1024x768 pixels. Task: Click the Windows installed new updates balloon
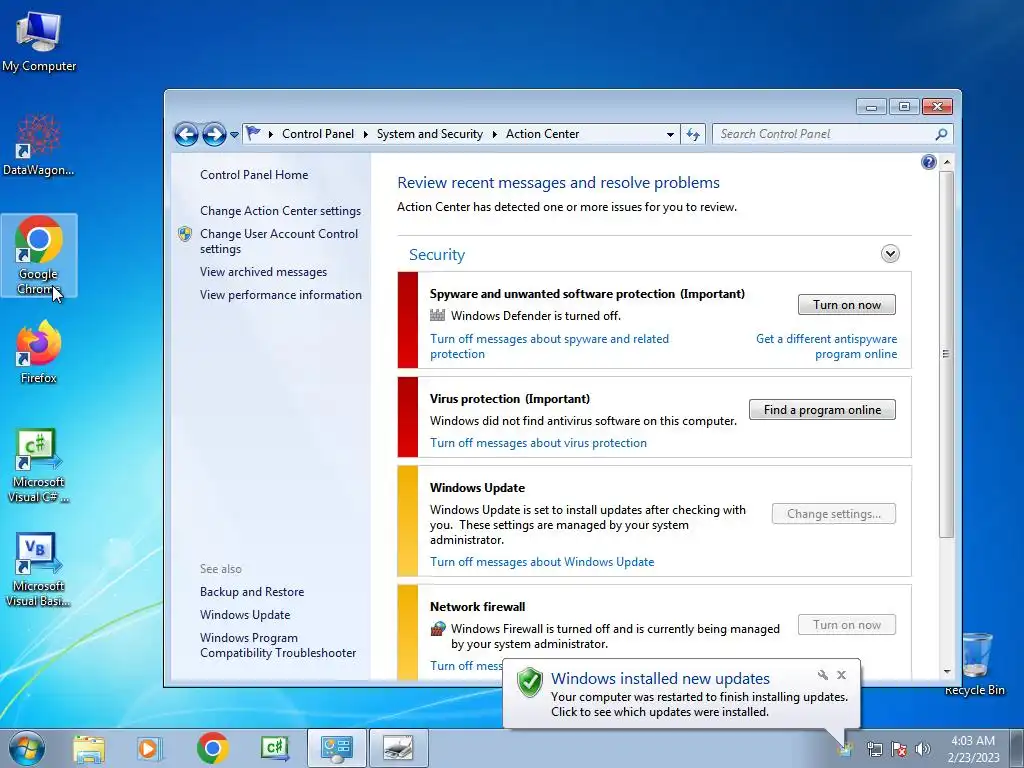(681, 694)
